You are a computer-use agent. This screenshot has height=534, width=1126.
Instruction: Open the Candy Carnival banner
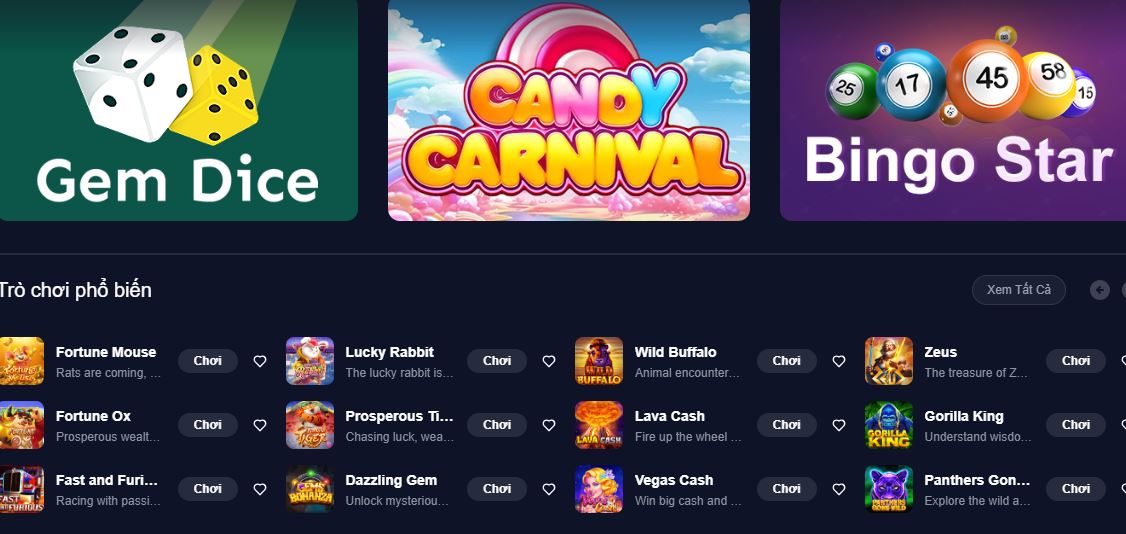point(569,110)
